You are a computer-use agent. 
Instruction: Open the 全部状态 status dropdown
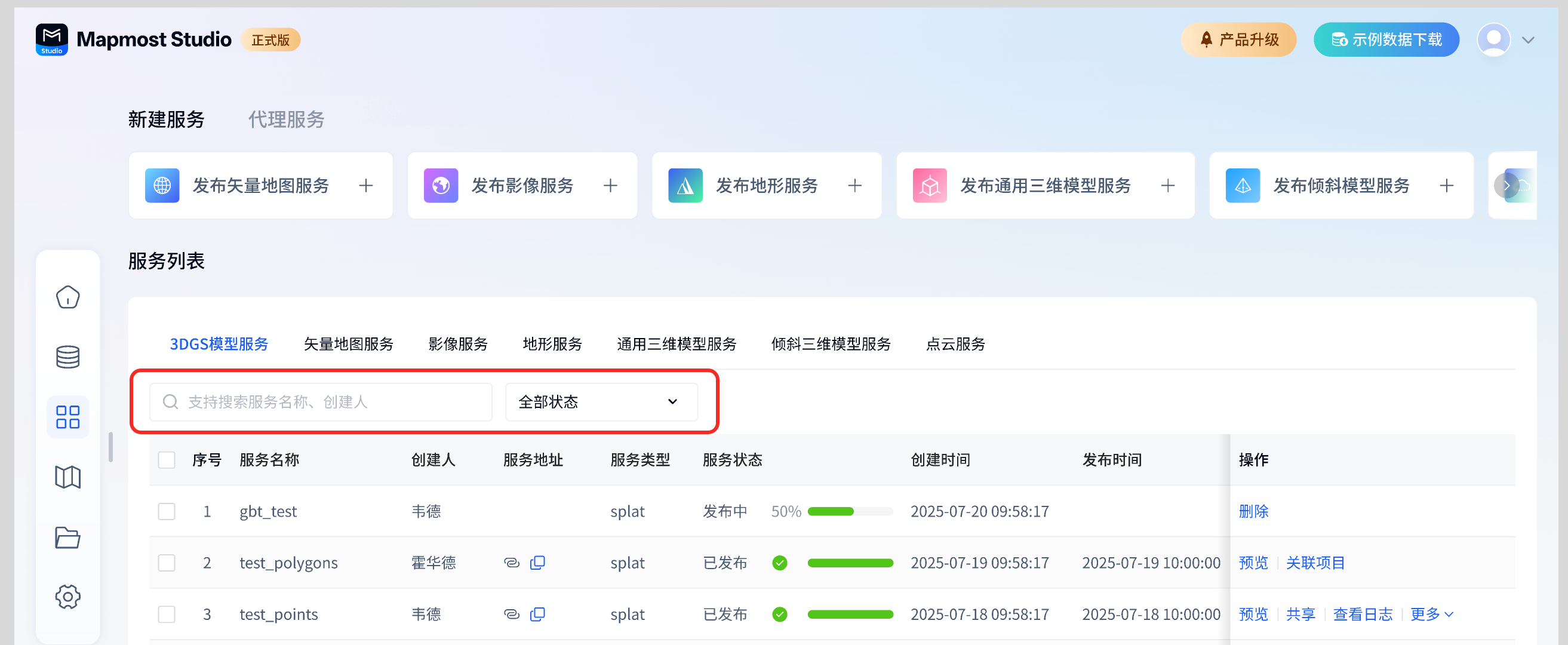[x=601, y=402]
